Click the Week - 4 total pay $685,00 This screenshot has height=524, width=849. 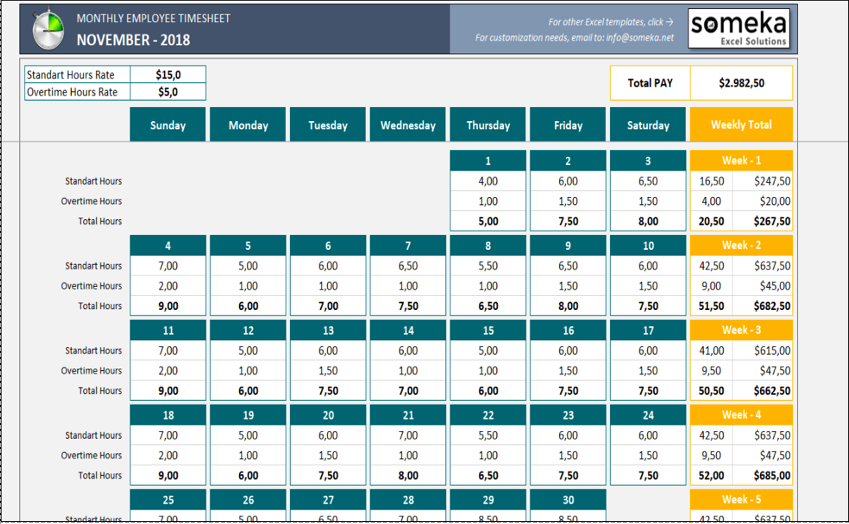[x=762, y=476]
